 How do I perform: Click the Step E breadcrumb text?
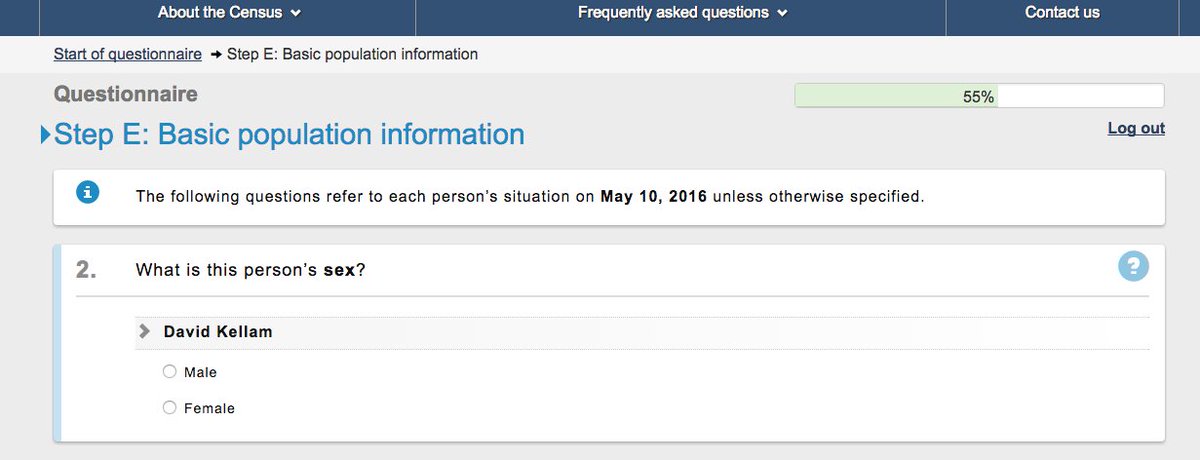(x=352, y=54)
